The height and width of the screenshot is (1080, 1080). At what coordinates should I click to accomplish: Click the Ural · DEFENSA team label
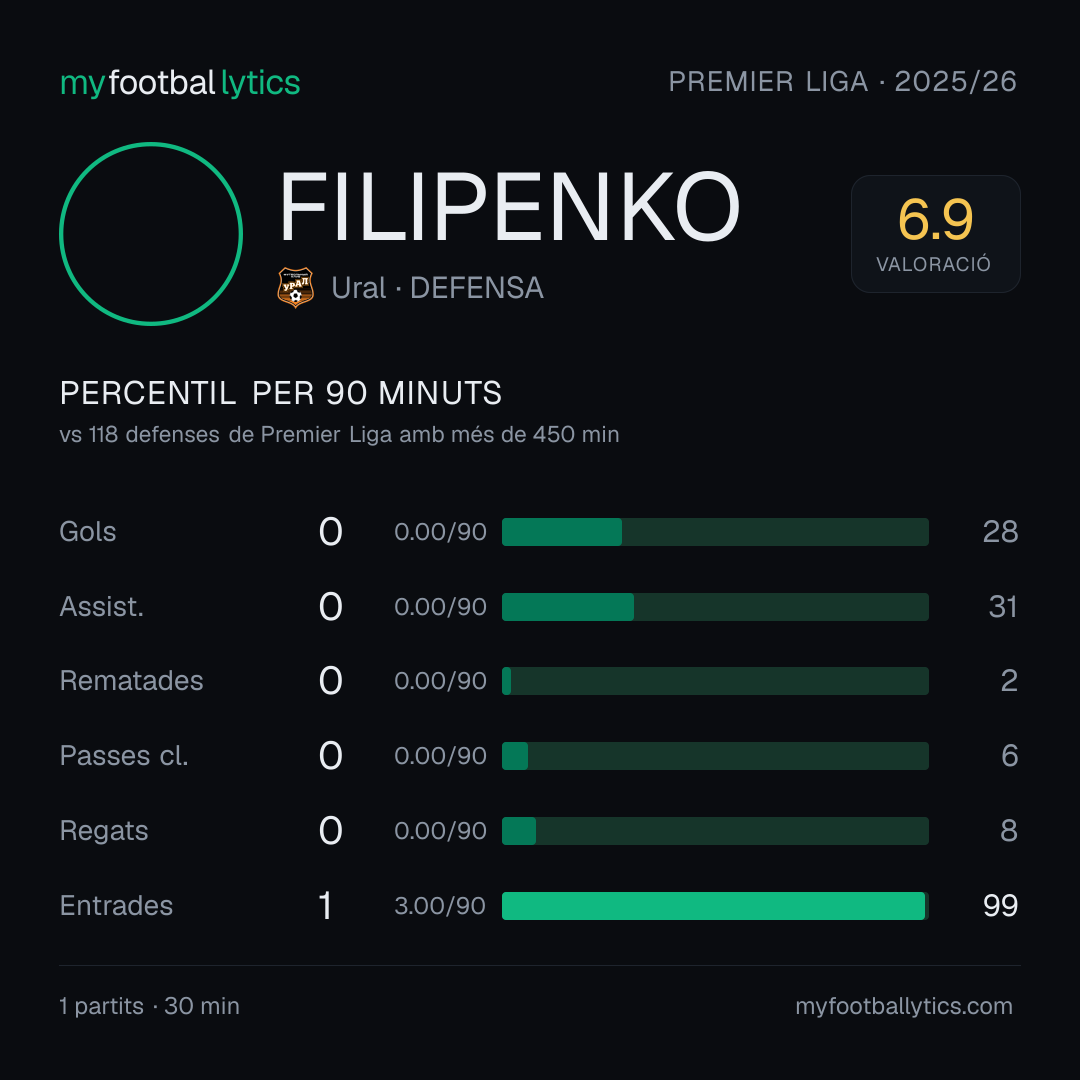pyautogui.click(x=437, y=288)
